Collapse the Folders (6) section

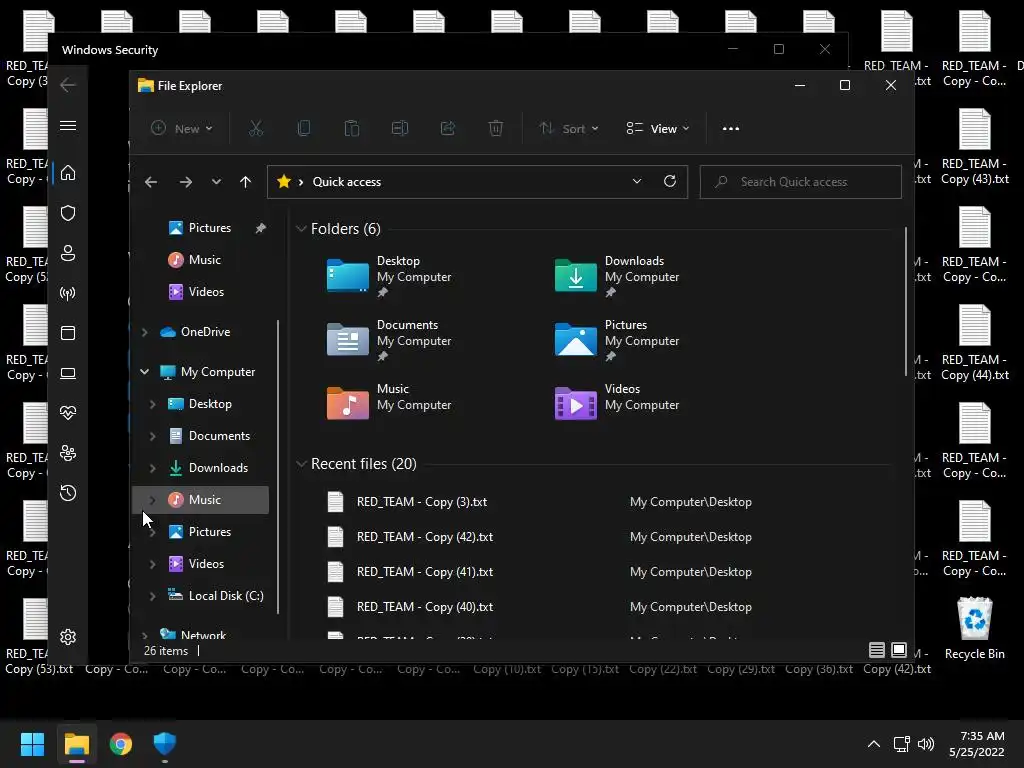[x=301, y=229]
